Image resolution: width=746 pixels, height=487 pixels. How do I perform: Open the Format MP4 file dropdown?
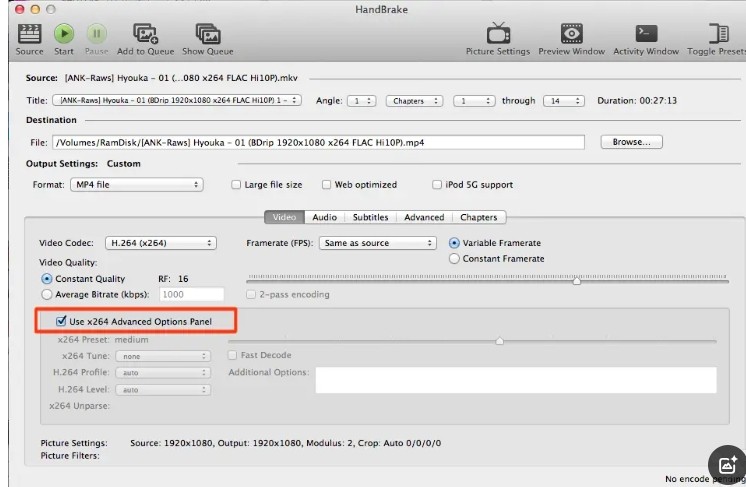(135, 185)
